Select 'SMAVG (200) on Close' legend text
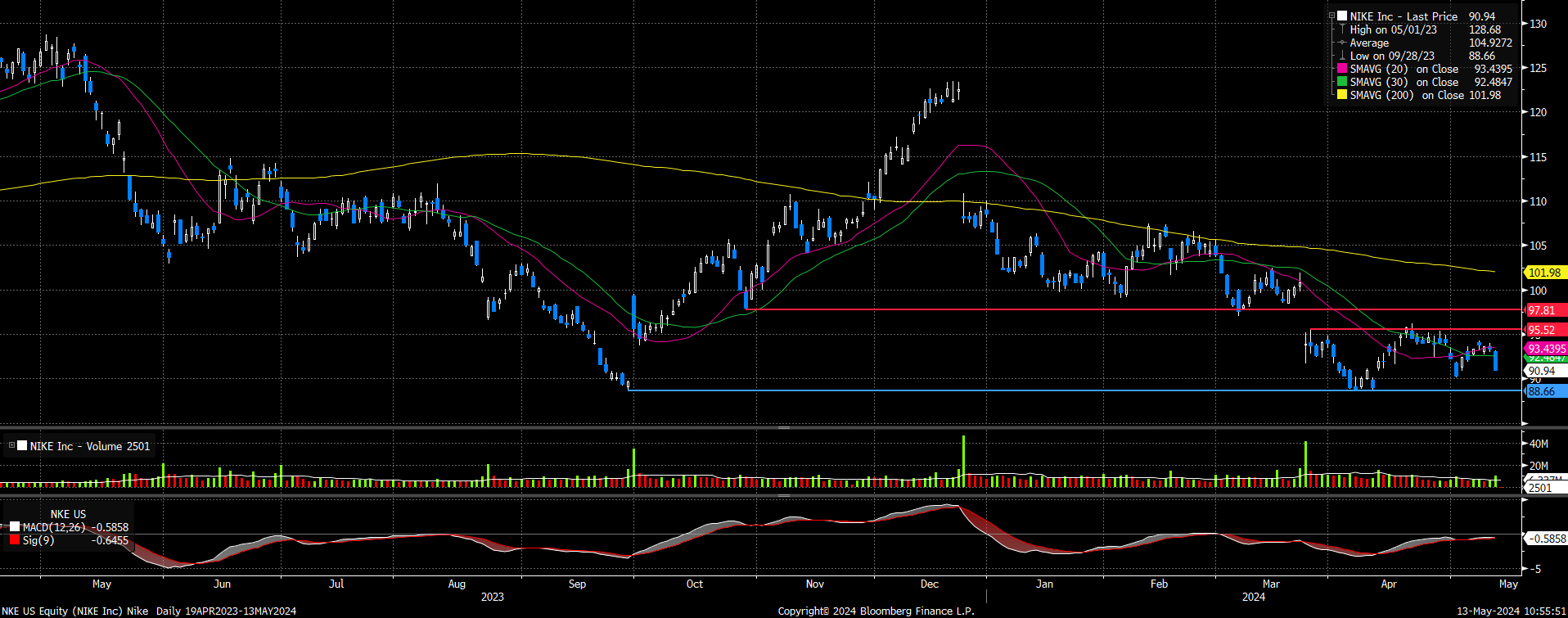This screenshot has height=618, width=1568. (1408, 95)
